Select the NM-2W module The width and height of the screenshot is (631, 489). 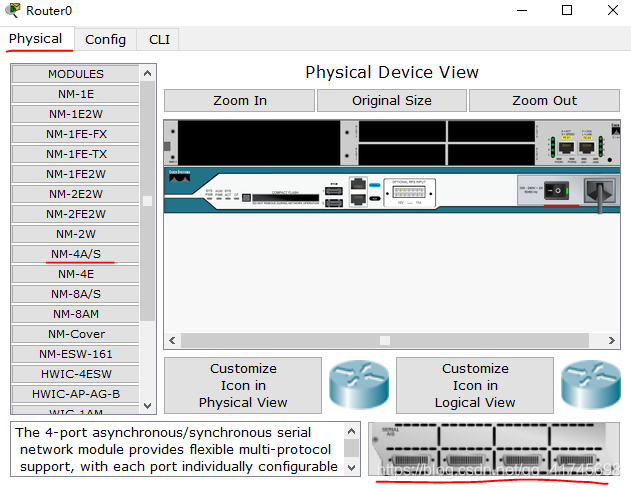point(76,234)
